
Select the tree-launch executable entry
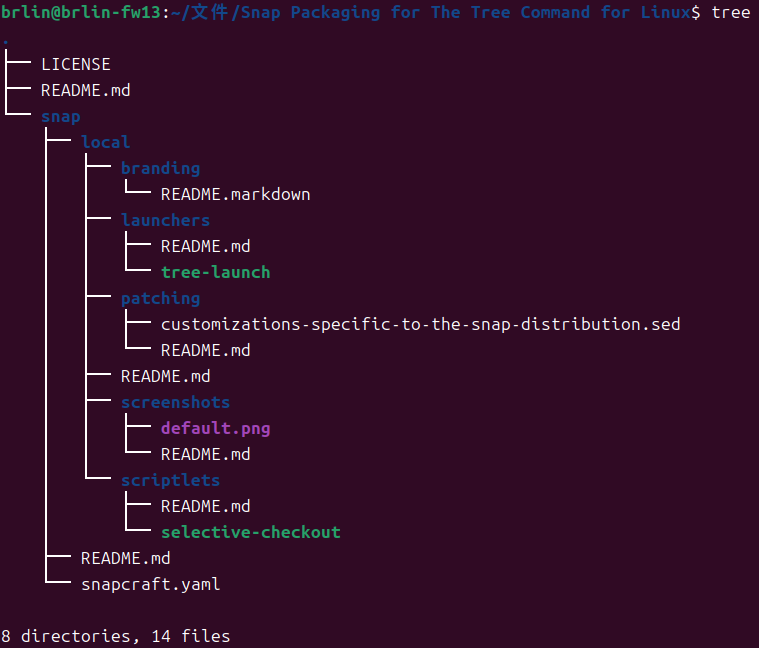tap(215, 272)
